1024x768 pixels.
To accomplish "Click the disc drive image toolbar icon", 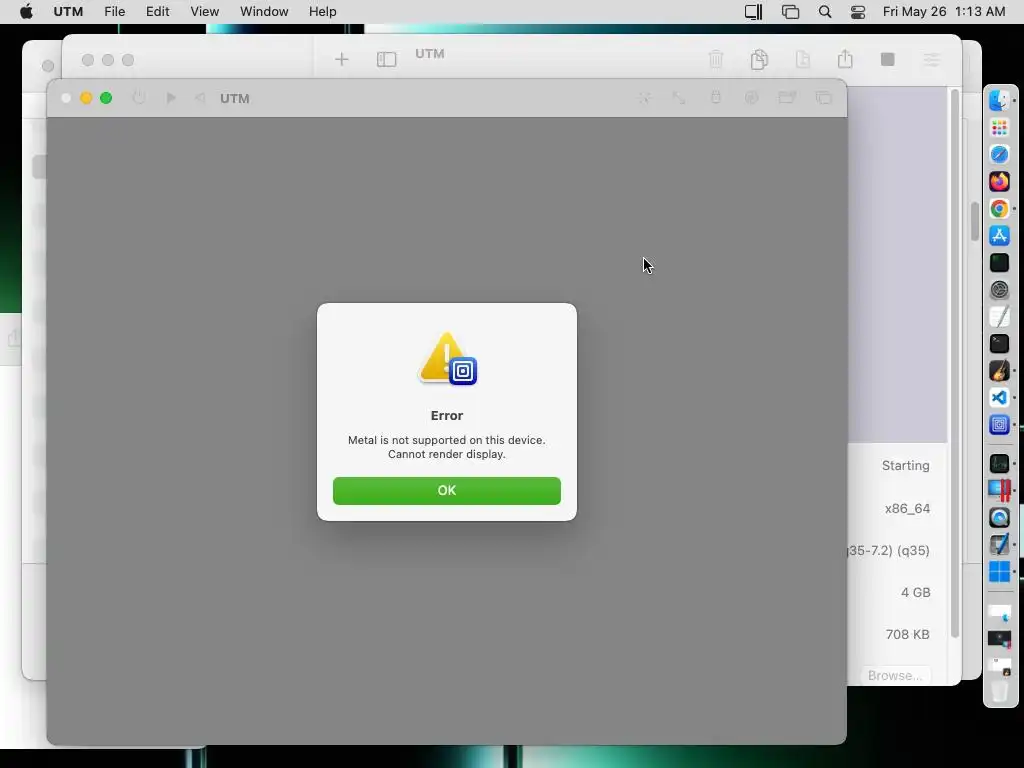I will (x=752, y=98).
